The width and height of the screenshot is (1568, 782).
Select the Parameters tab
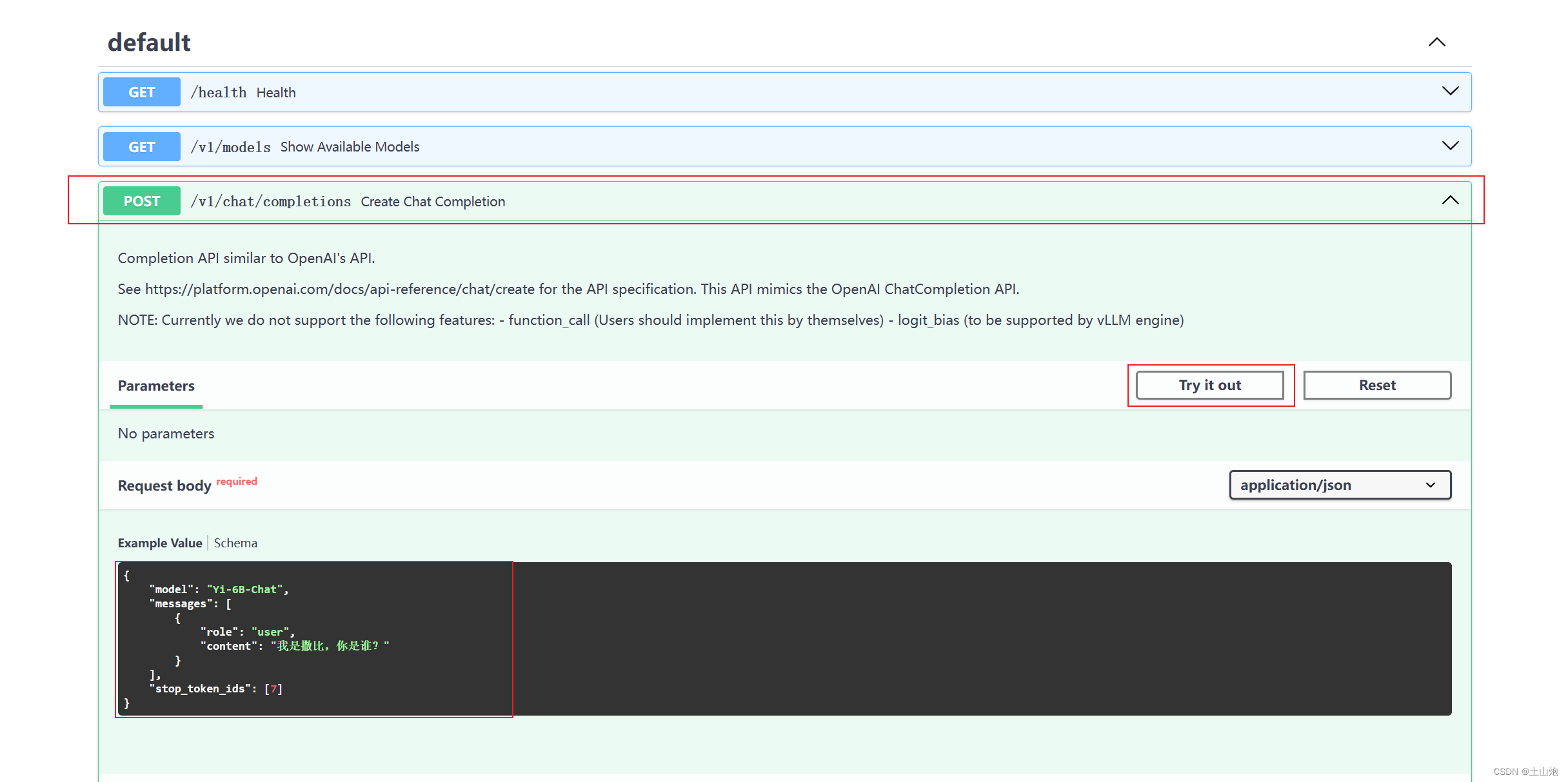tap(156, 386)
